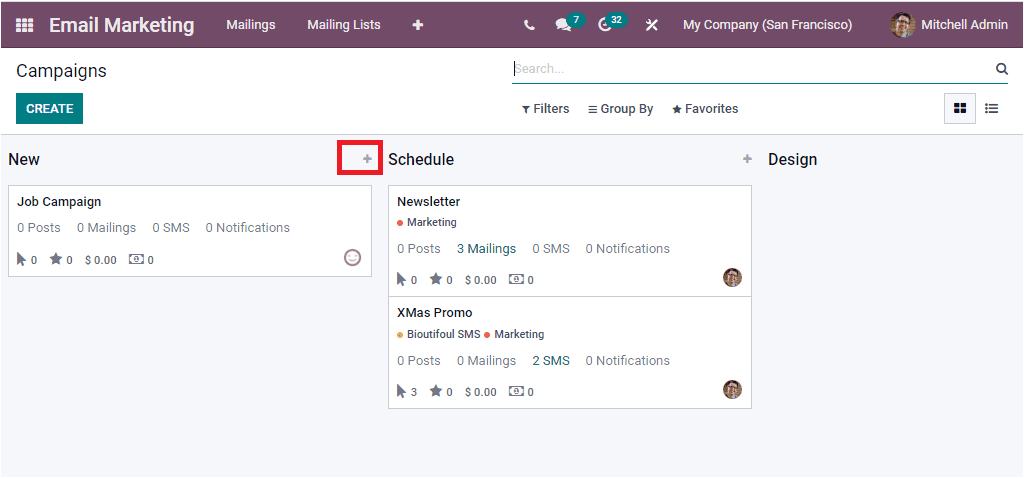Screen dimensions: 1024x478
Task: Click the plus icon in top navbar
Action: point(418,25)
